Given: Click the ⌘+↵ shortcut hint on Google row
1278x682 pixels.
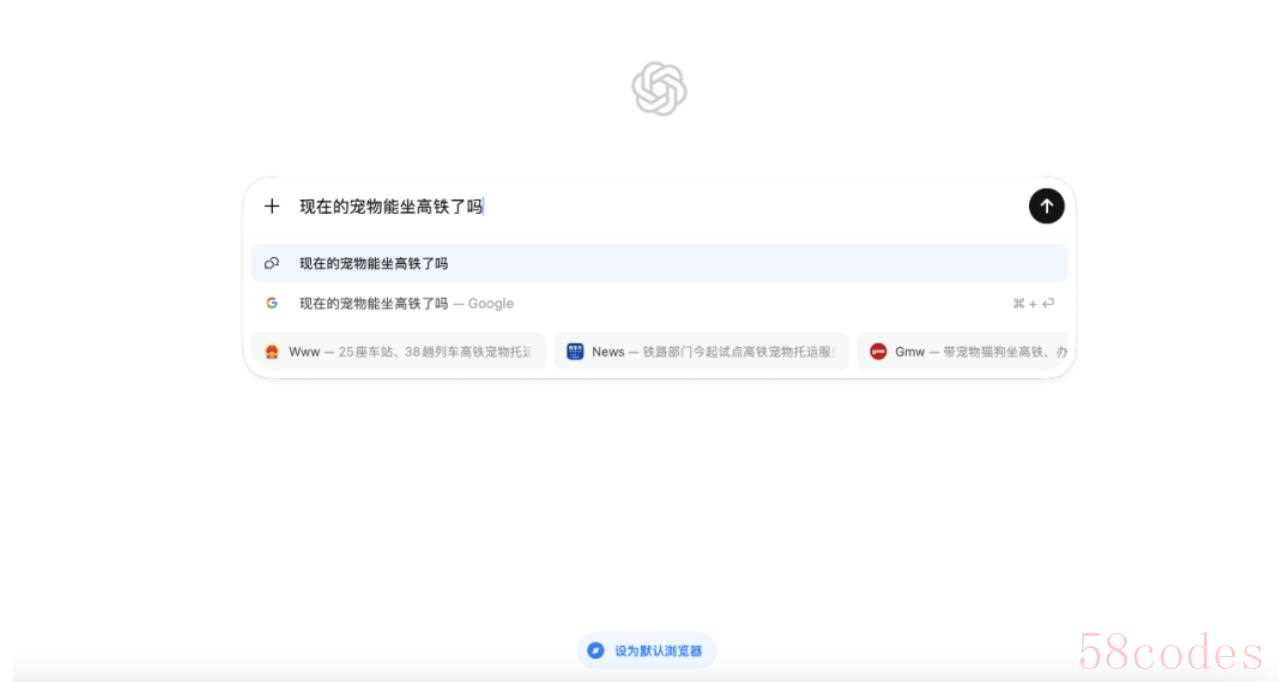Looking at the screenshot, I should tap(1033, 303).
